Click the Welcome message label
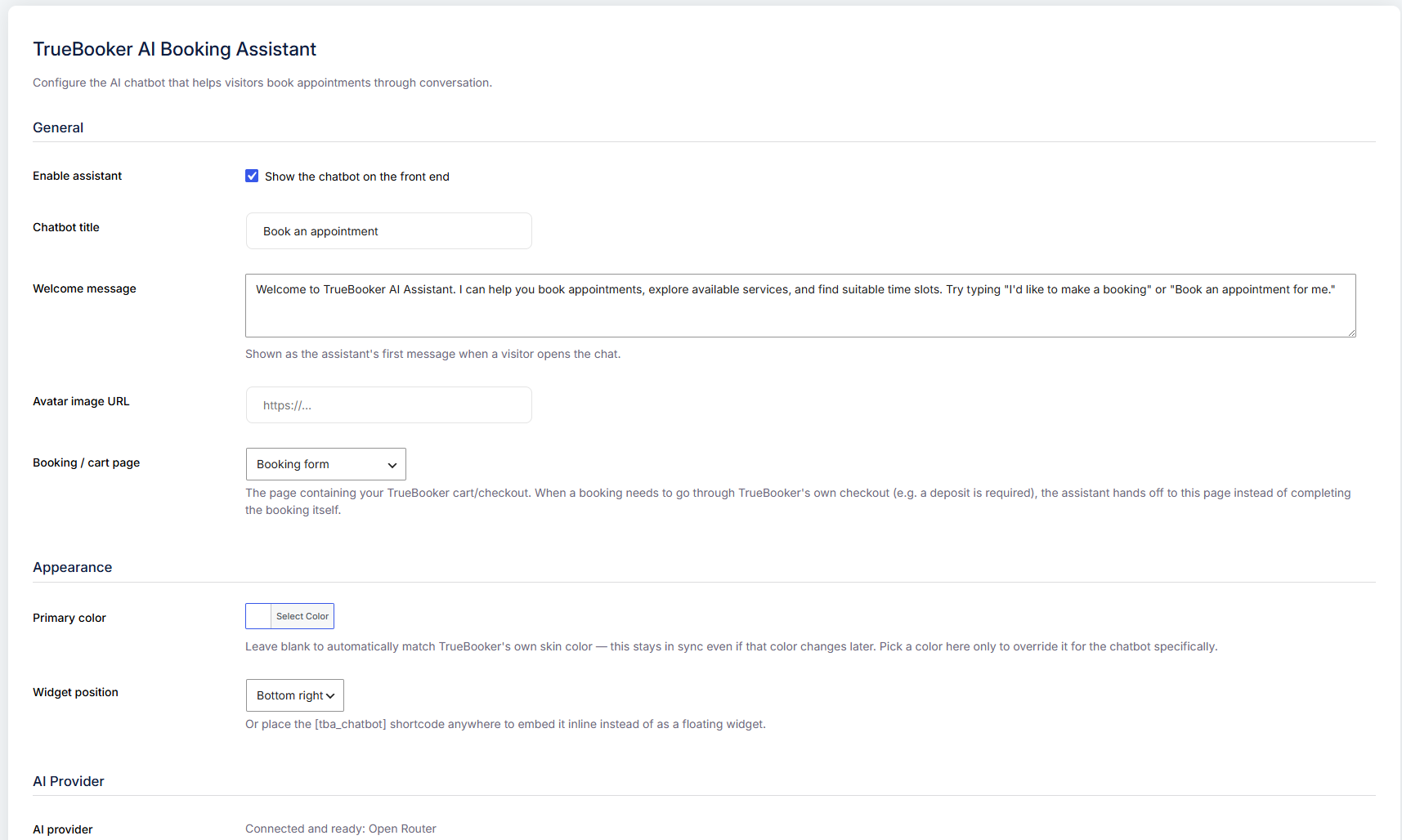 point(85,288)
